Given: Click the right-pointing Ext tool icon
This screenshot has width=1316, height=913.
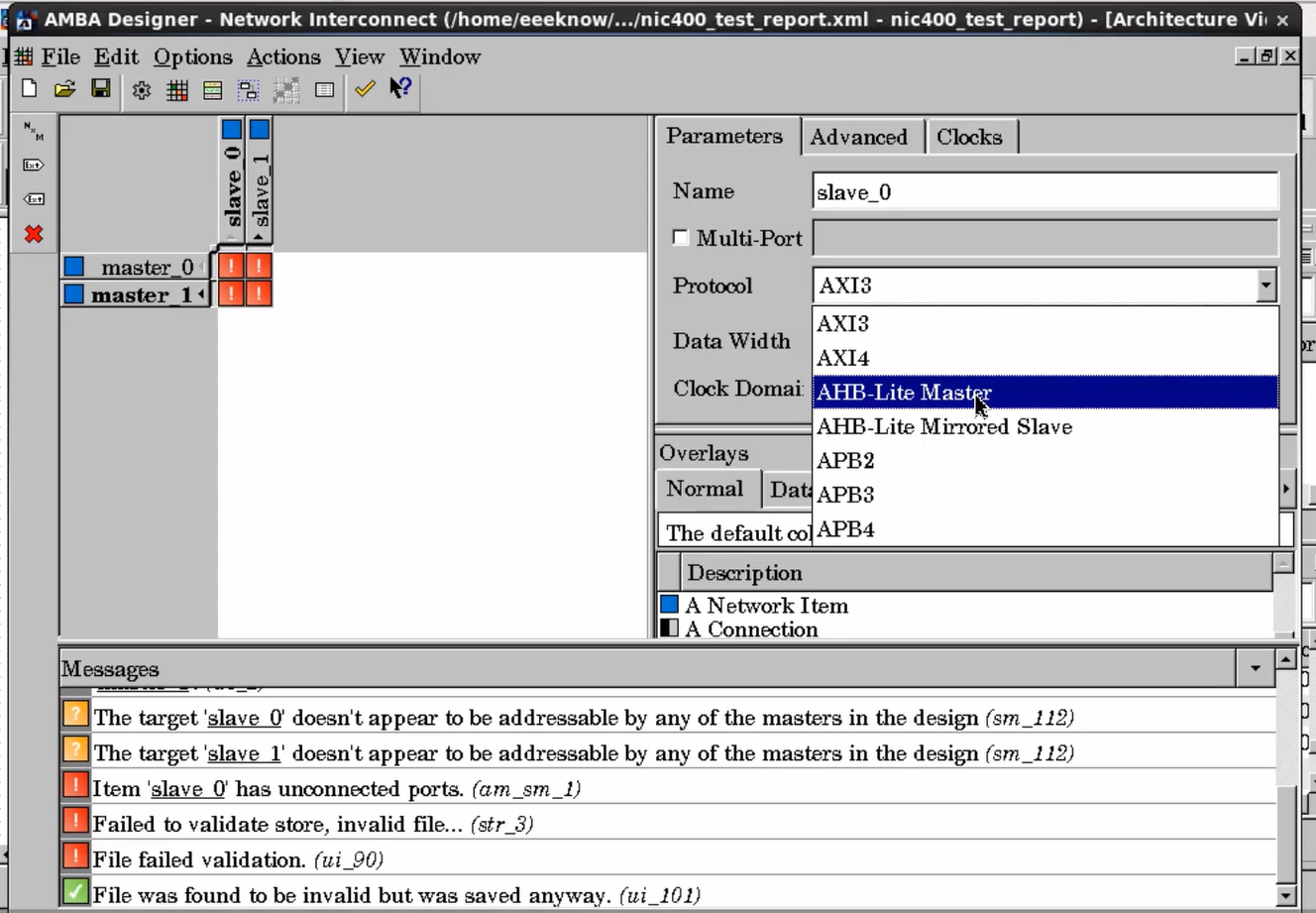Looking at the screenshot, I should pos(34,165).
